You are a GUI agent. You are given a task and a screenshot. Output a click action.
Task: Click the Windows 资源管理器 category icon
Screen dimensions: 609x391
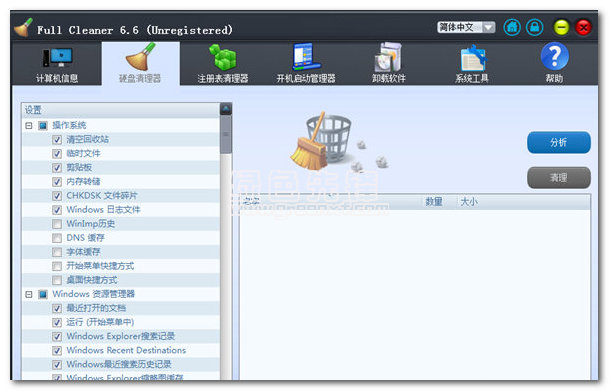[43, 294]
